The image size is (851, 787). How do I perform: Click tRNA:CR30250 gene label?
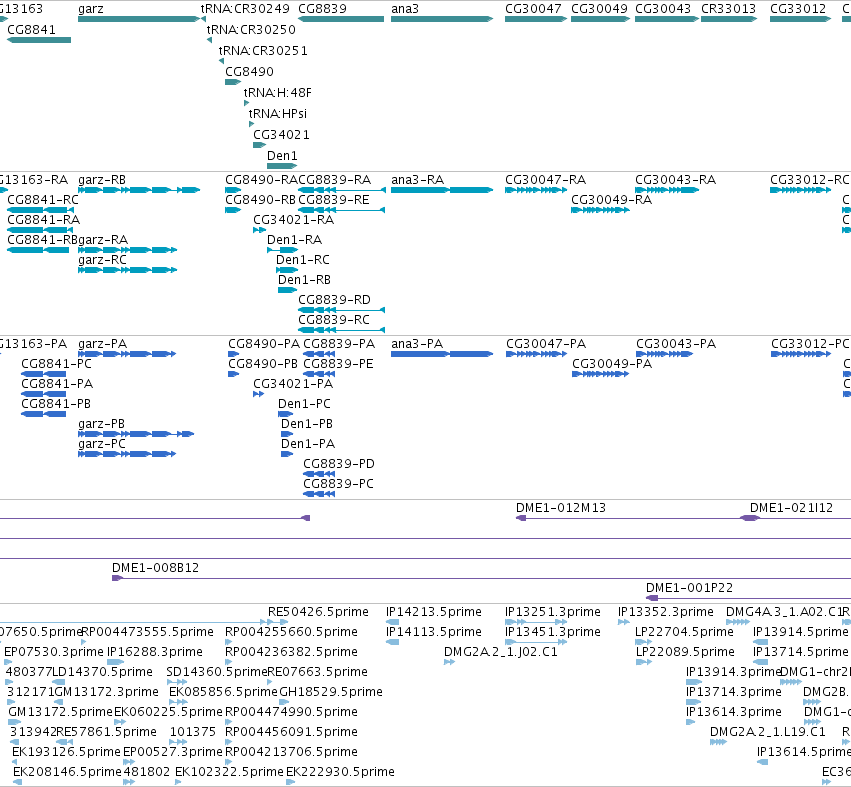click(251, 29)
